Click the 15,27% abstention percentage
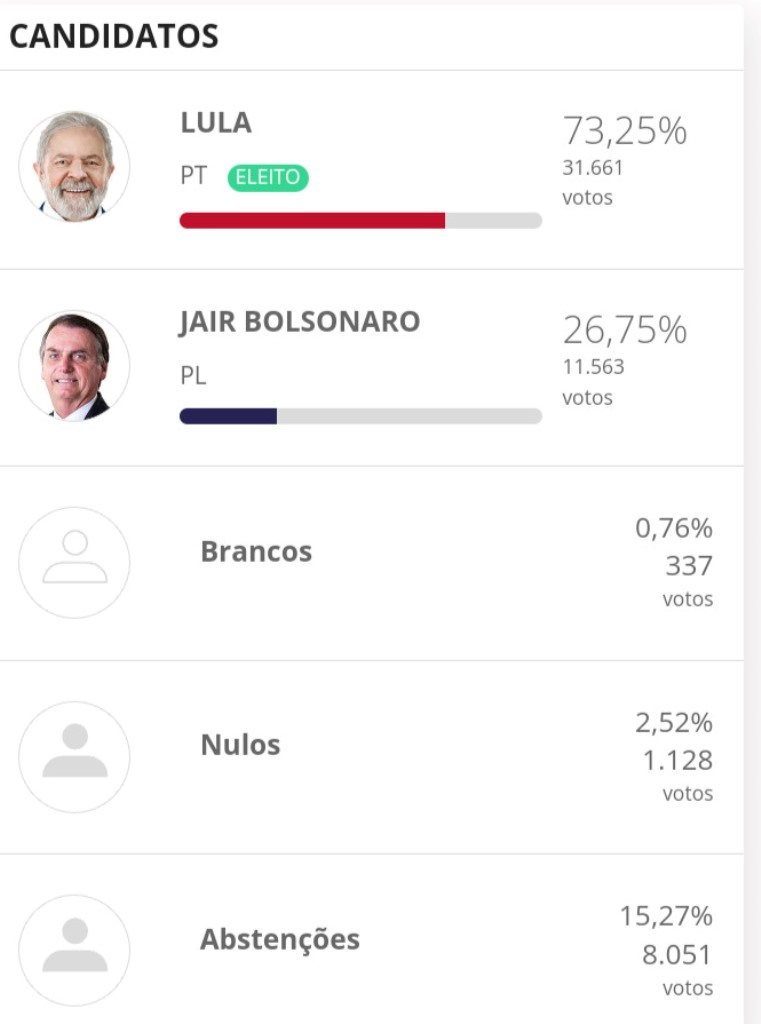Screen dimensions: 761x1024 (x=666, y=916)
